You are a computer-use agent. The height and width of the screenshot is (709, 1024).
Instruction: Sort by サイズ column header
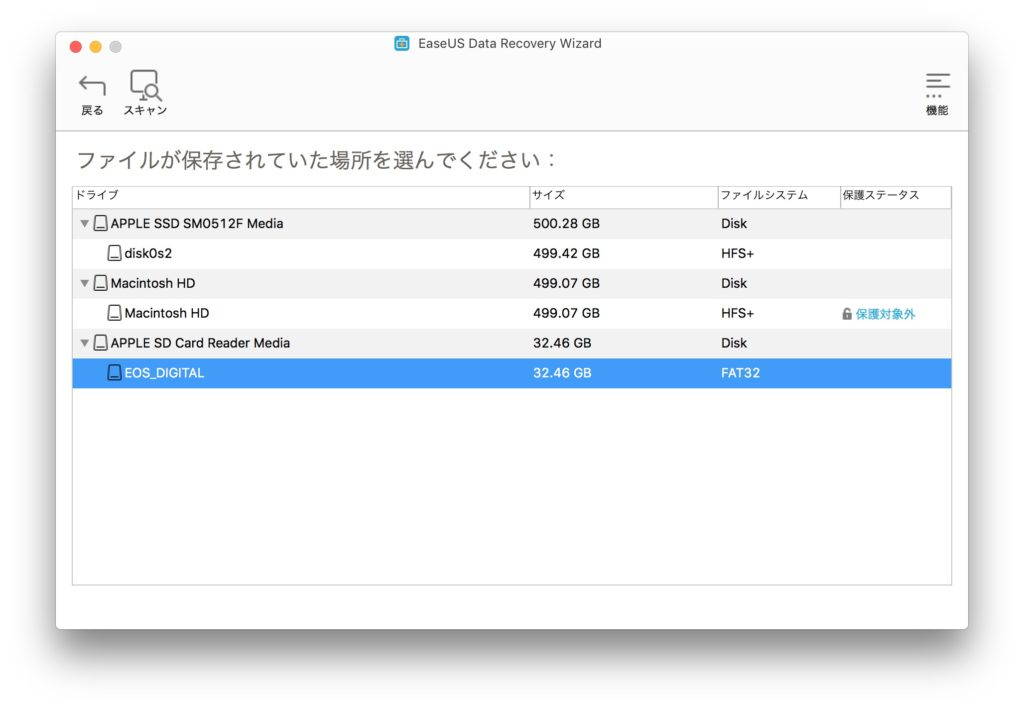coord(624,195)
